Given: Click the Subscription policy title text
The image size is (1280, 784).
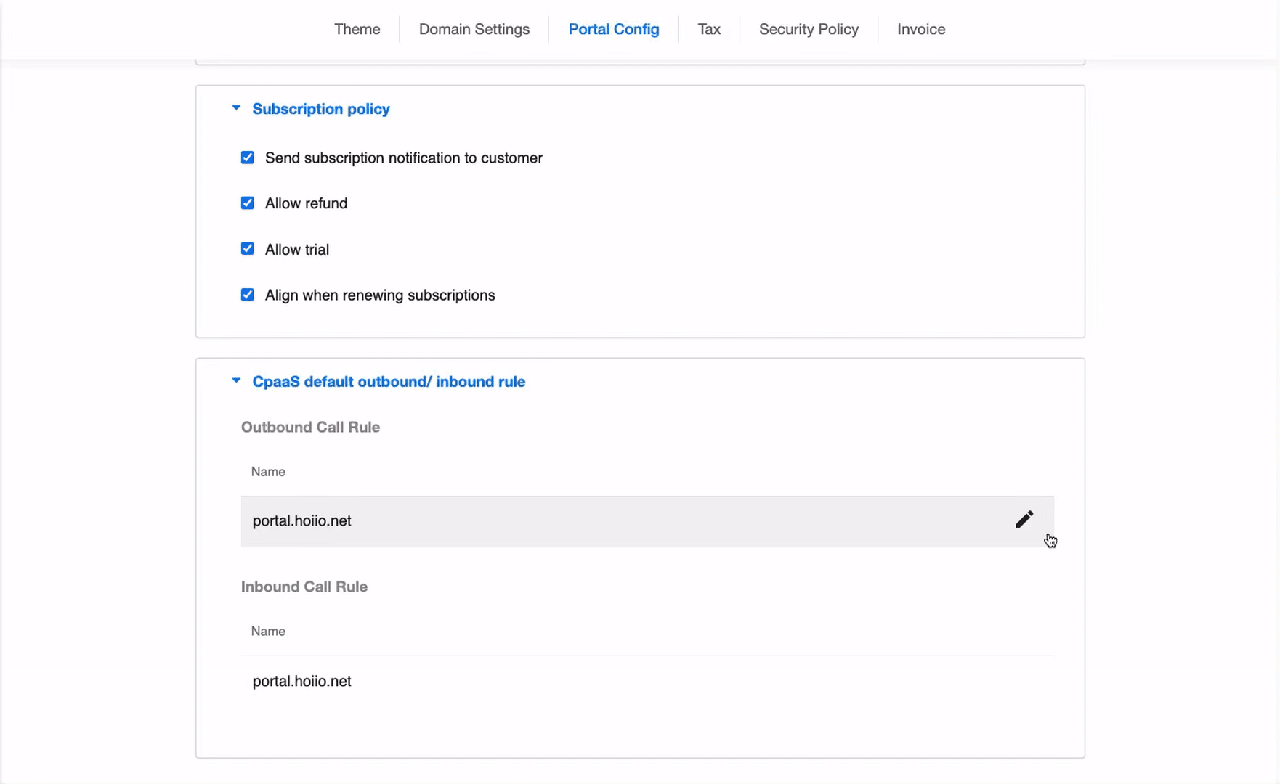Looking at the screenshot, I should [321, 109].
